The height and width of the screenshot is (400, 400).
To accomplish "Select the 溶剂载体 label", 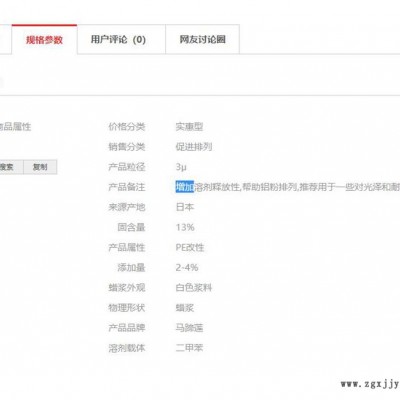I will click(x=127, y=348).
